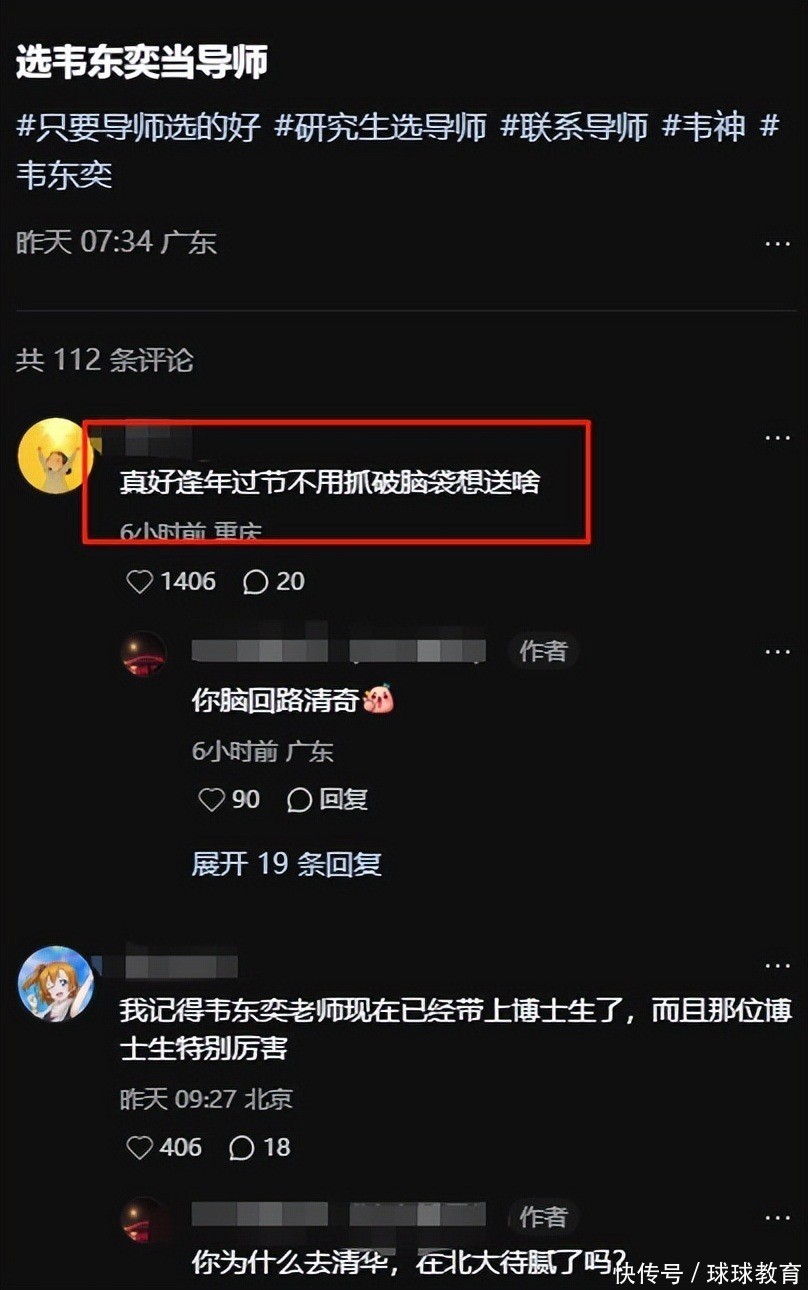Like the Beijing comment with 406 likes
Screen dimensions: 808x1290
140,1148
